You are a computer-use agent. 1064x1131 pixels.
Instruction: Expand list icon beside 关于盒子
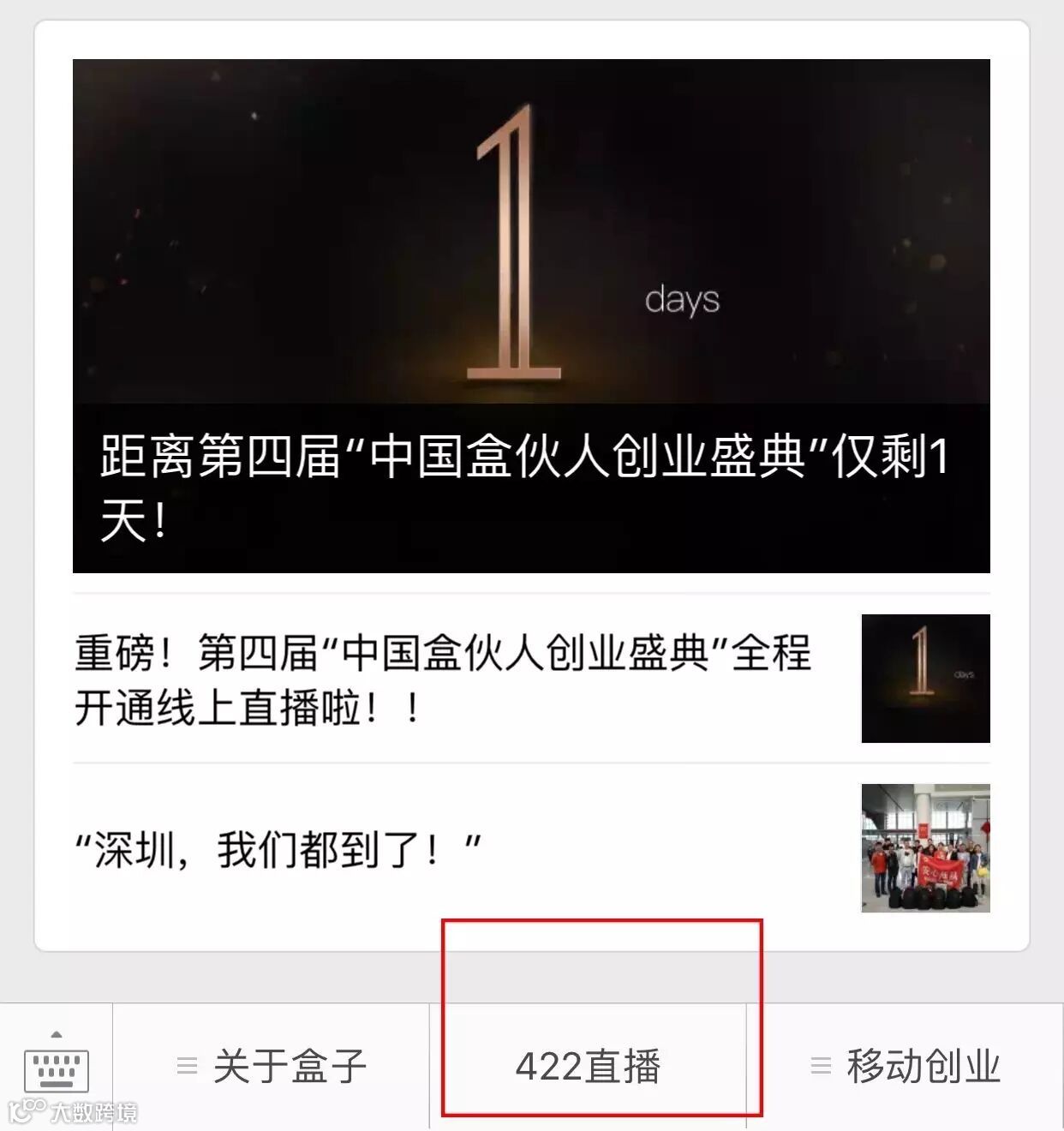187,1067
